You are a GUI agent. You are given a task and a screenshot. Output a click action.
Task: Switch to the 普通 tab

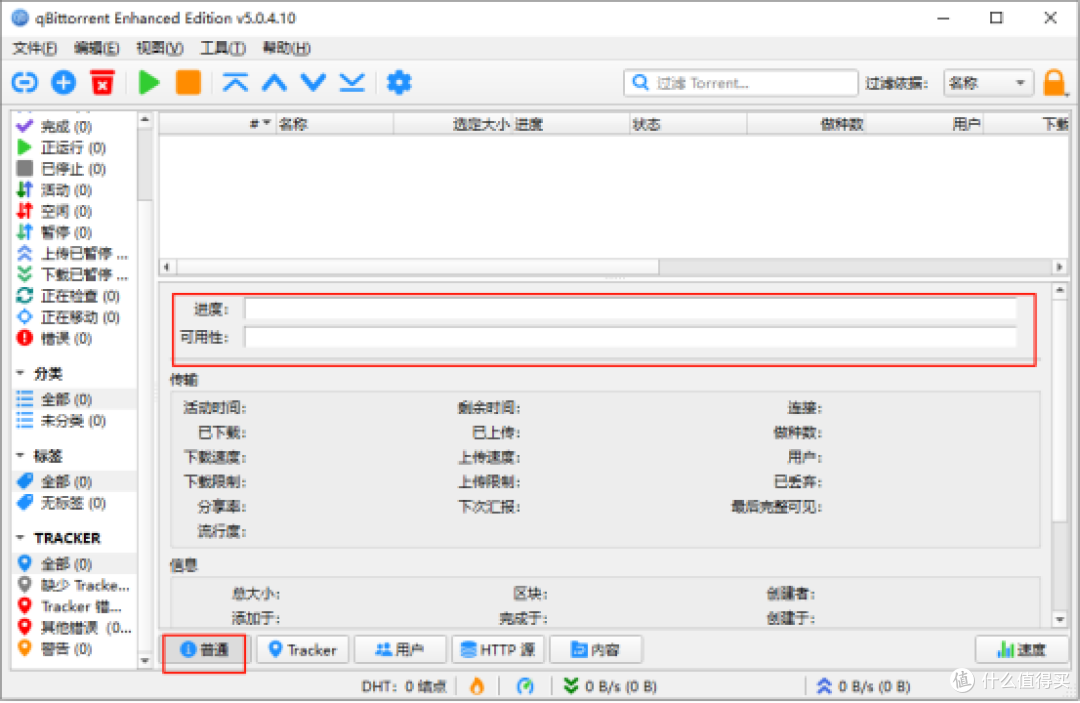(205, 650)
